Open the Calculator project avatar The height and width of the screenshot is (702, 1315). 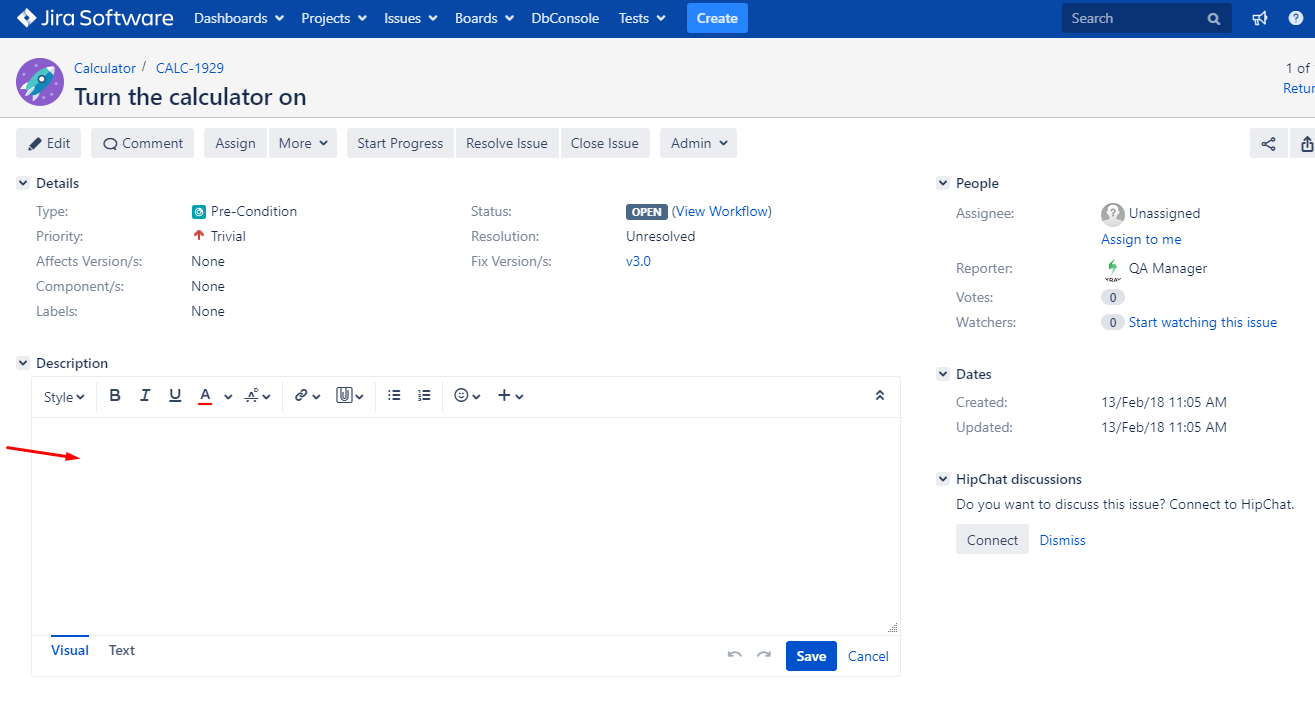pos(40,82)
